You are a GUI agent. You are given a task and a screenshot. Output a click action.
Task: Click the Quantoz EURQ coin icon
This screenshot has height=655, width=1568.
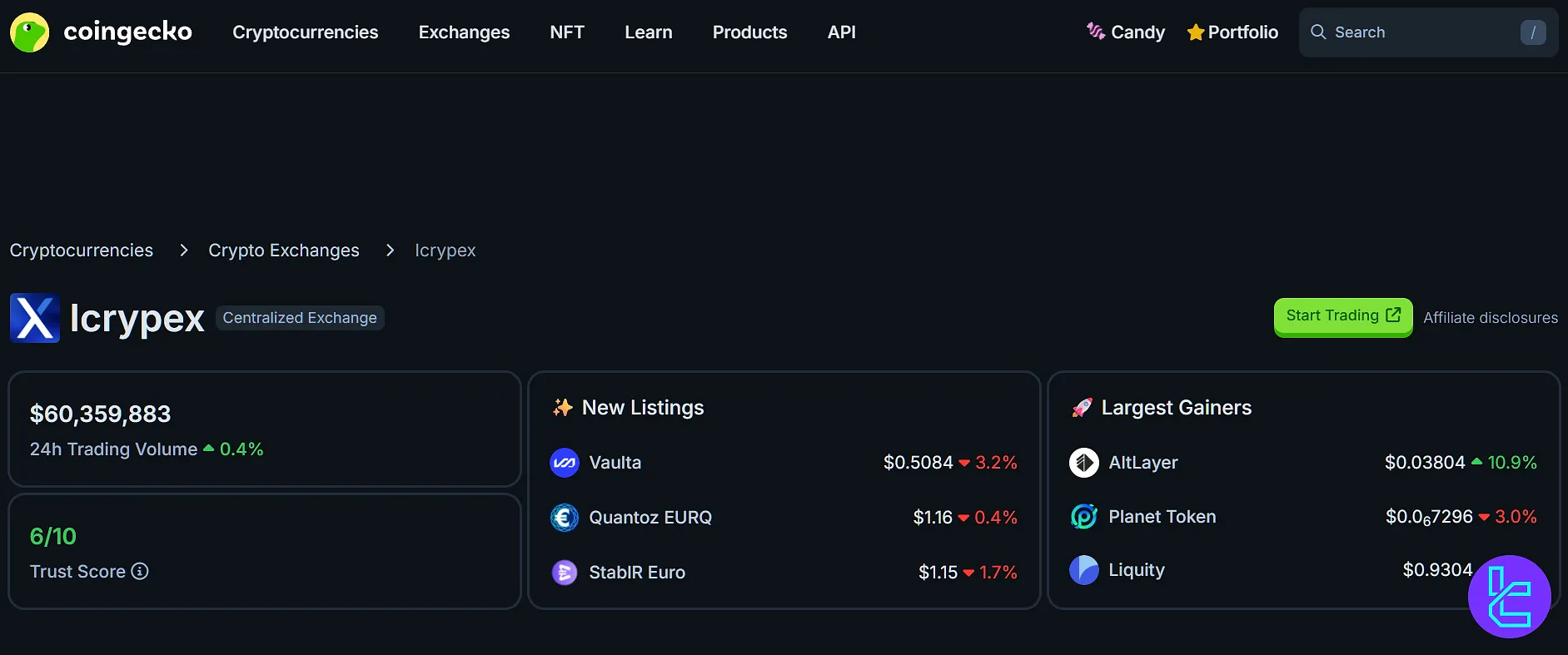click(565, 518)
